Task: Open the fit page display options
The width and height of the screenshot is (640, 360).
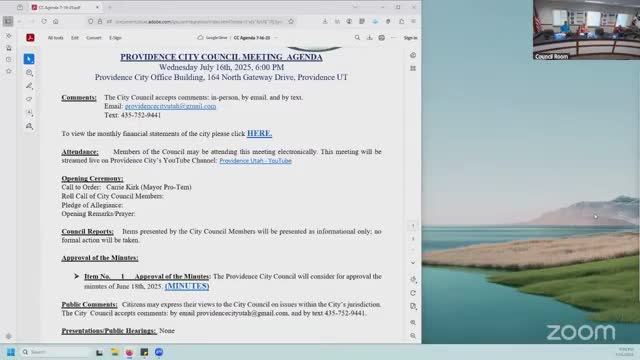Action: point(413,306)
